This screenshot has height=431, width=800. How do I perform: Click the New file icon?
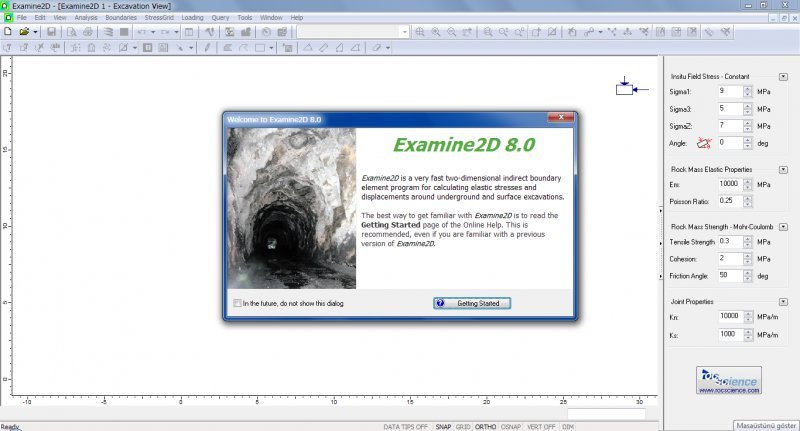pos(8,32)
